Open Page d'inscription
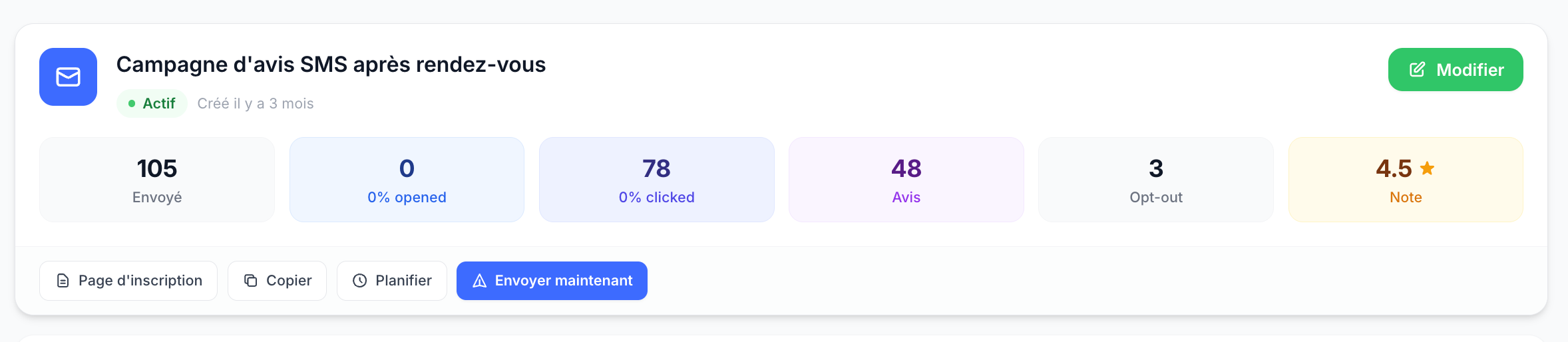 [x=128, y=281]
